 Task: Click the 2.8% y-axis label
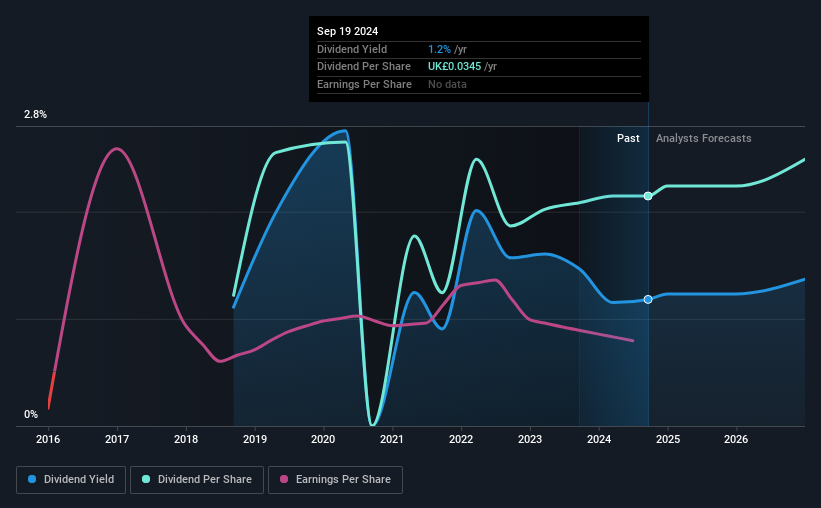(36, 114)
